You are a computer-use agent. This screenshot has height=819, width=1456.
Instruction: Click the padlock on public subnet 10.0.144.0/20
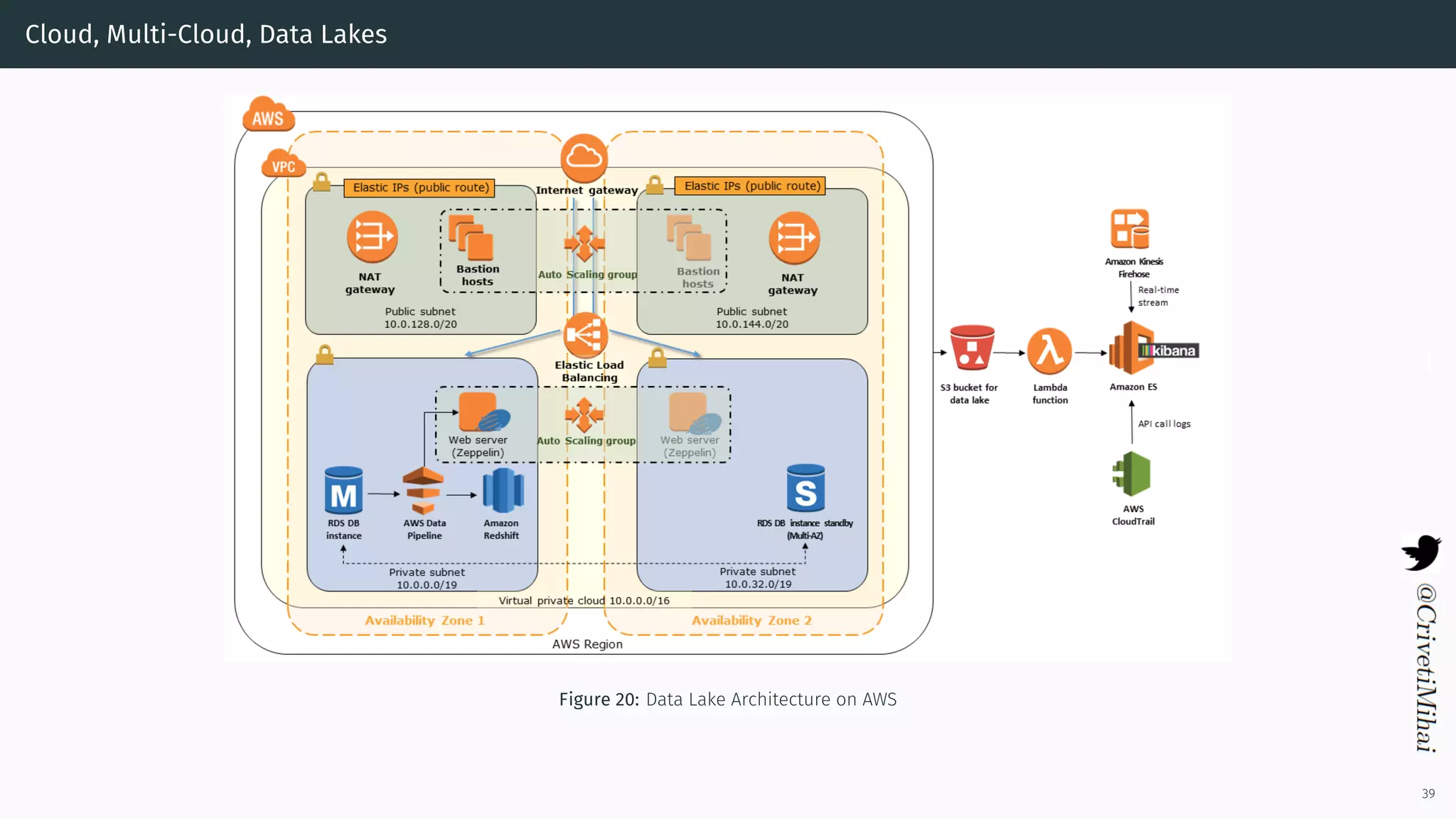(655, 185)
